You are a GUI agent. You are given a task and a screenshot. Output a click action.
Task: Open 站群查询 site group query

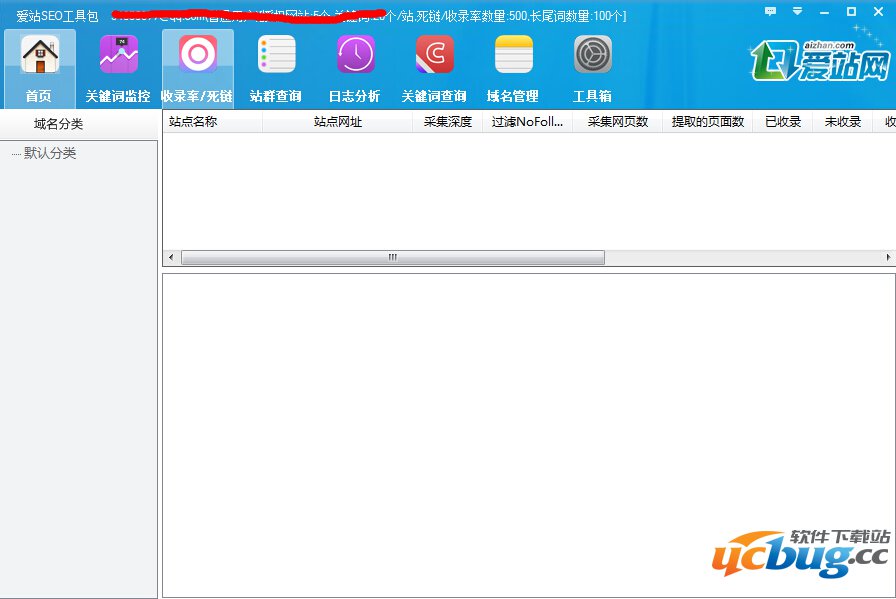click(x=276, y=67)
